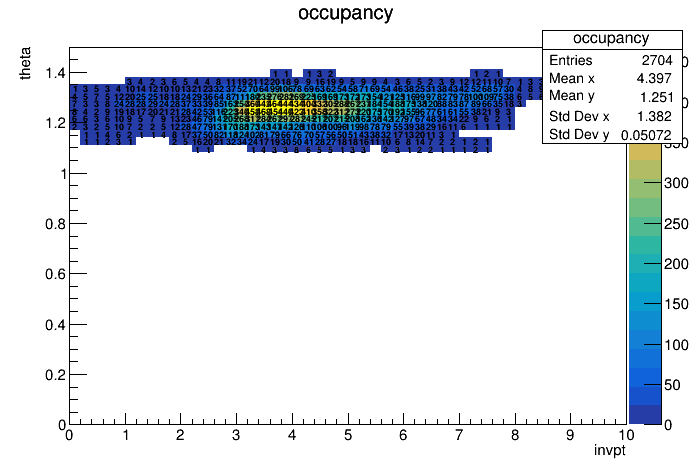Select the color scale label "300"
696x472 pixels.
[676, 183]
